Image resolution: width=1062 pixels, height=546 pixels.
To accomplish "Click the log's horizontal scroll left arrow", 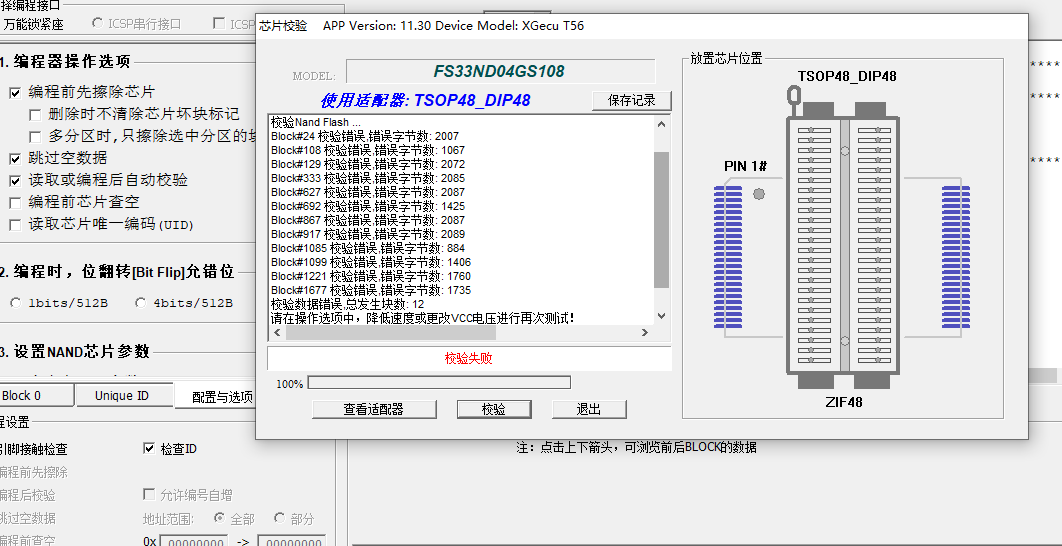I will (x=276, y=333).
